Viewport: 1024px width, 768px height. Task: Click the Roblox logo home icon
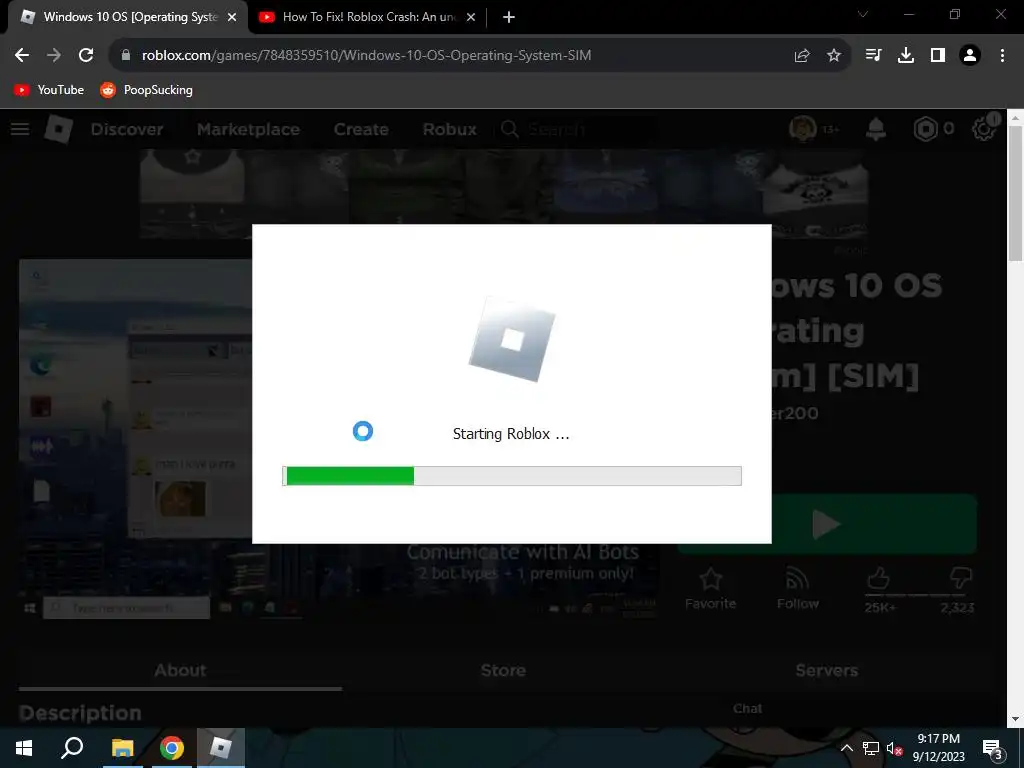59,129
